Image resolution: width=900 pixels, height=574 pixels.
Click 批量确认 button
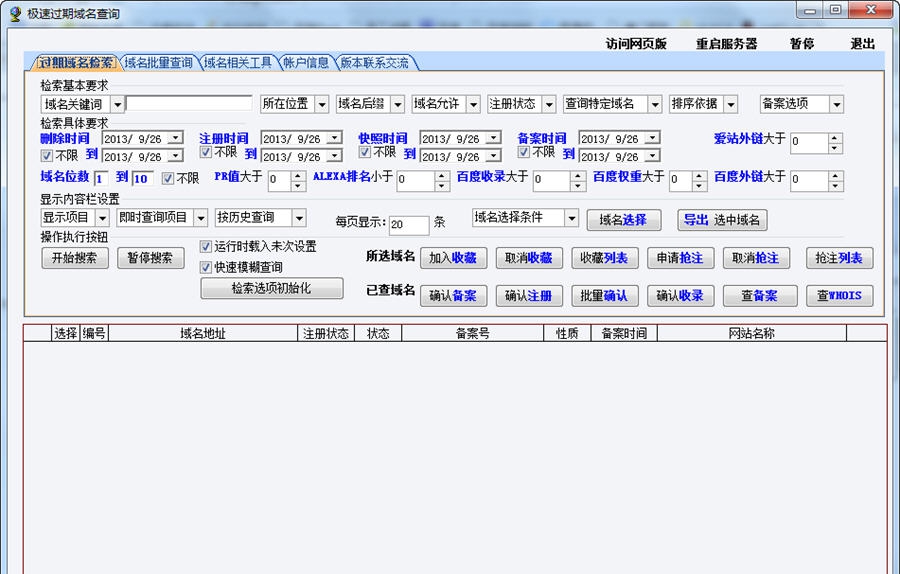pyautogui.click(x=604, y=296)
